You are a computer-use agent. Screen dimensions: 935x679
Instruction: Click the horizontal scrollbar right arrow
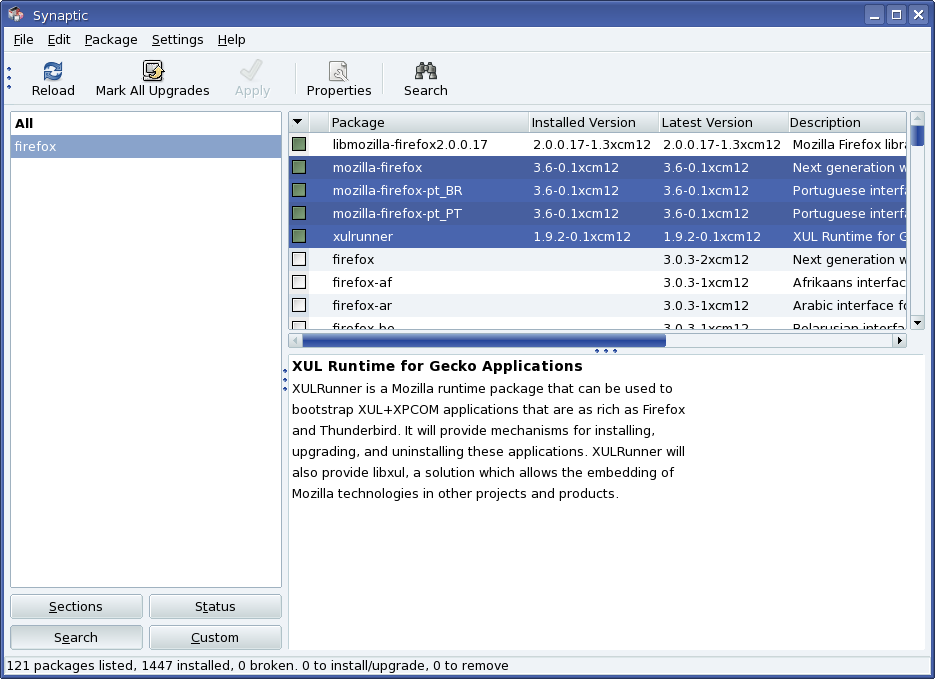[899, 340]
